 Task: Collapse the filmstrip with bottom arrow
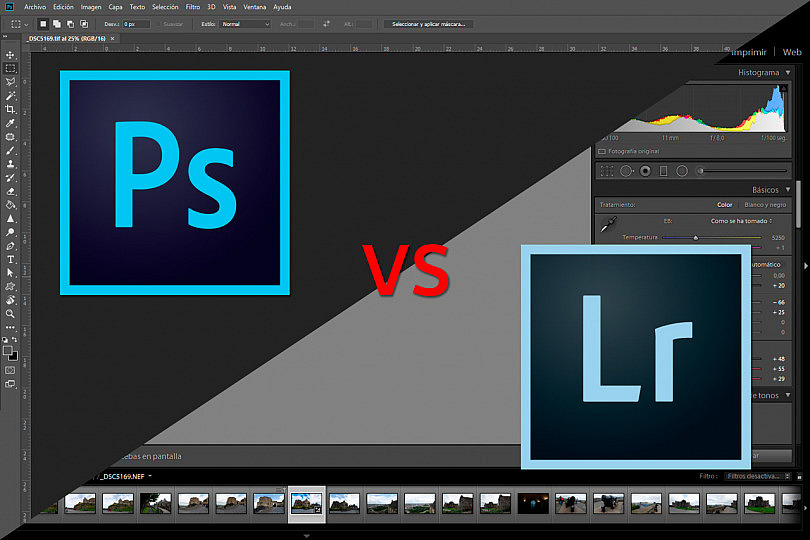(306, 536)
